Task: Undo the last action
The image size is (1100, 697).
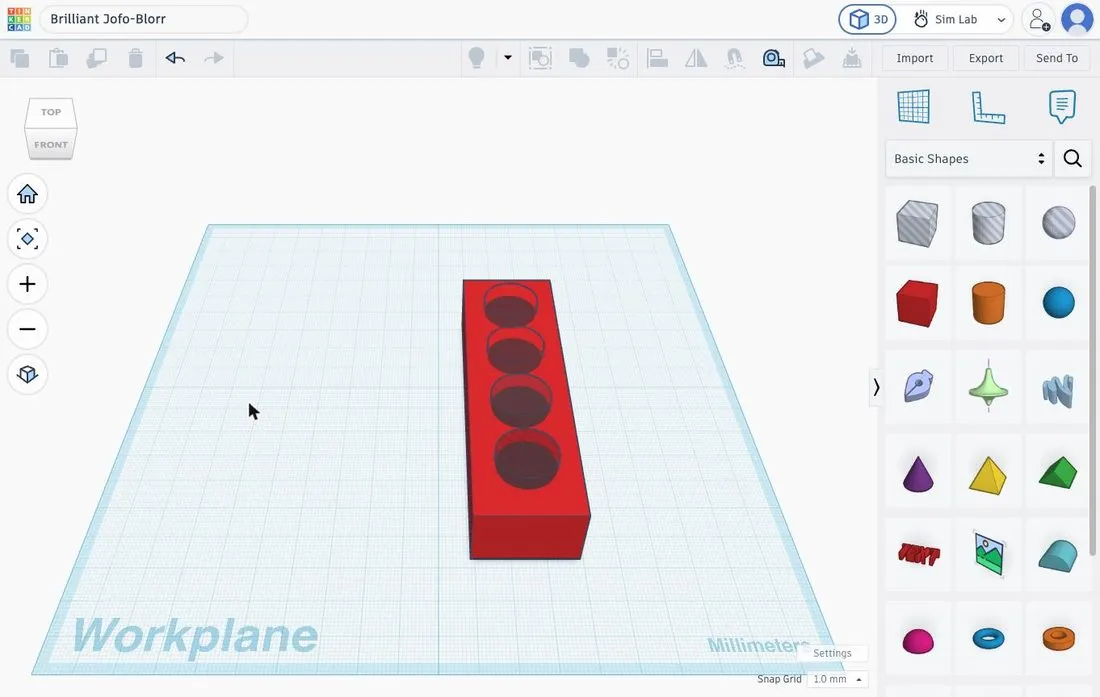Action: tap(175, 58)
